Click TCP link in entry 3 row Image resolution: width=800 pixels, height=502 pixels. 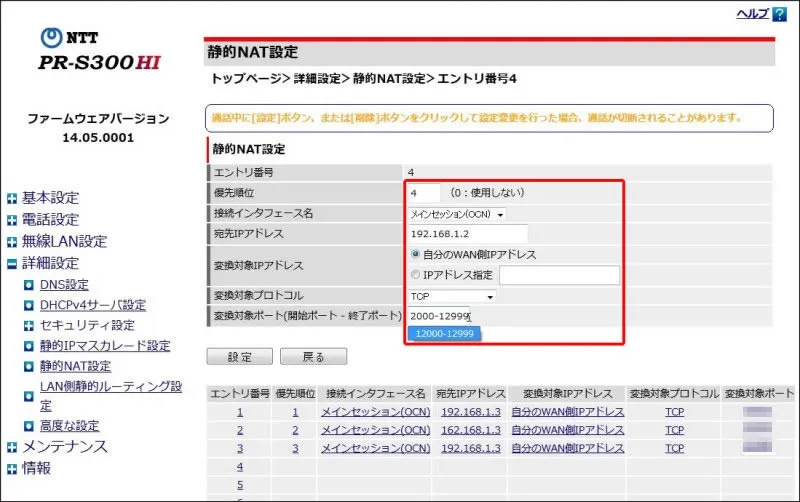pyautogui.click(x=674, y=448)
